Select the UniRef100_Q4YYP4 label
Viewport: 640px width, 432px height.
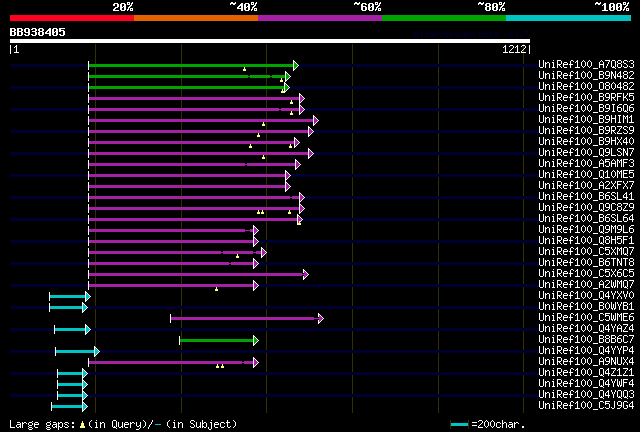tap(586, 351)
